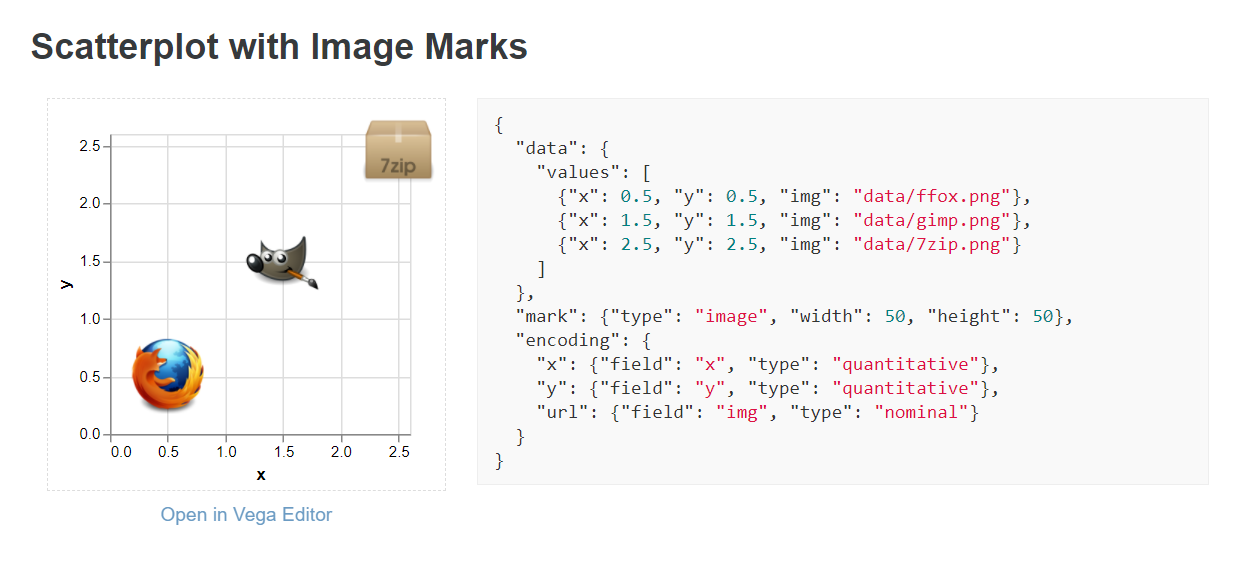
Task: Click the 2.0 tick label on x axis
Action: click(341, 452)
